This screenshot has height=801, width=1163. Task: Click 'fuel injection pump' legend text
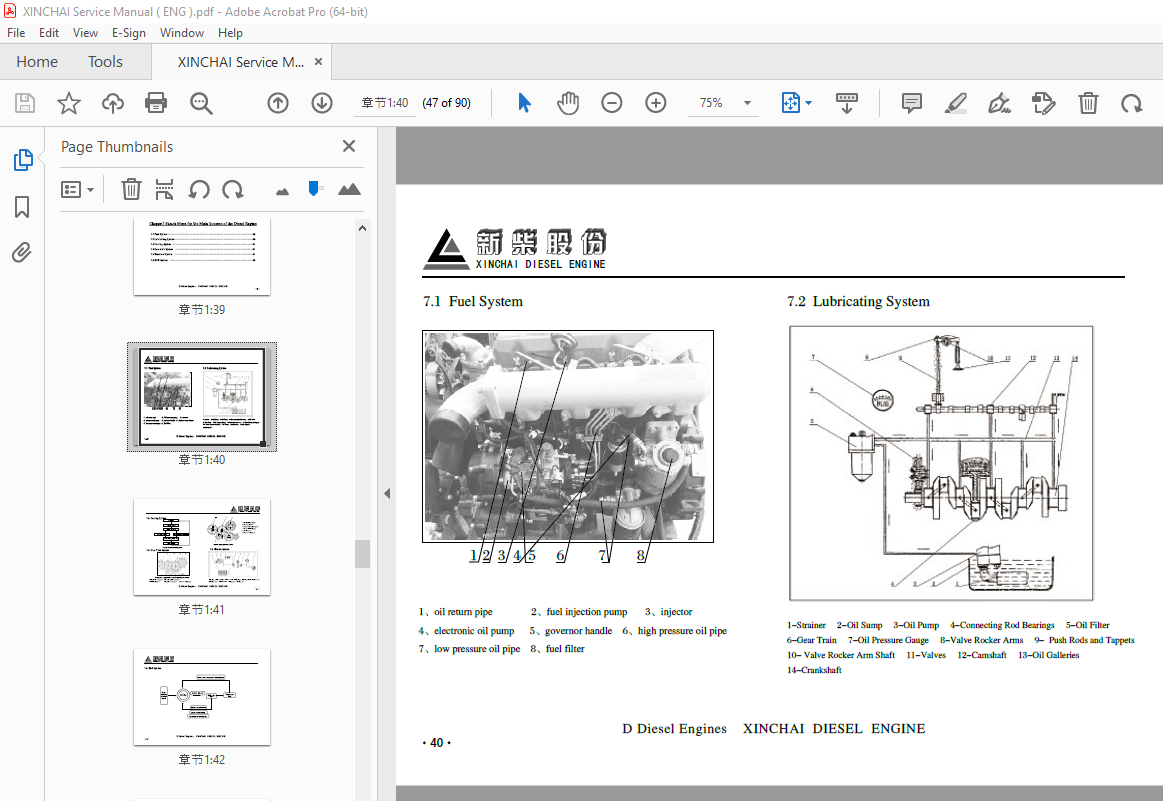coord(587,612)
